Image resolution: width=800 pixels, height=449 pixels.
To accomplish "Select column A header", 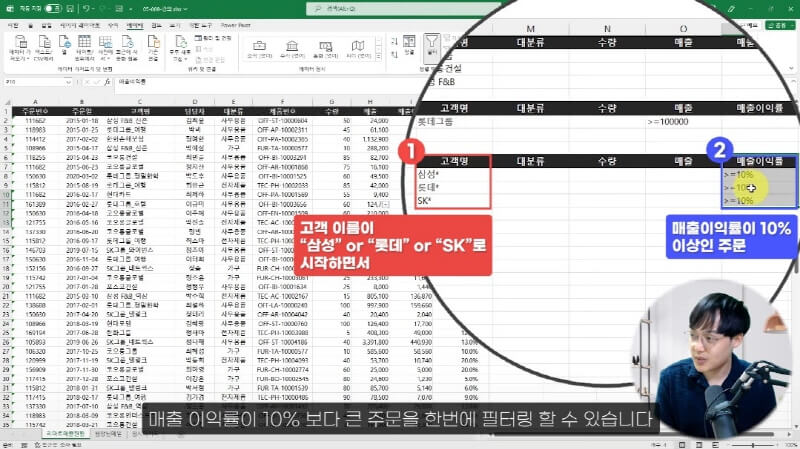I will (35, 102).
